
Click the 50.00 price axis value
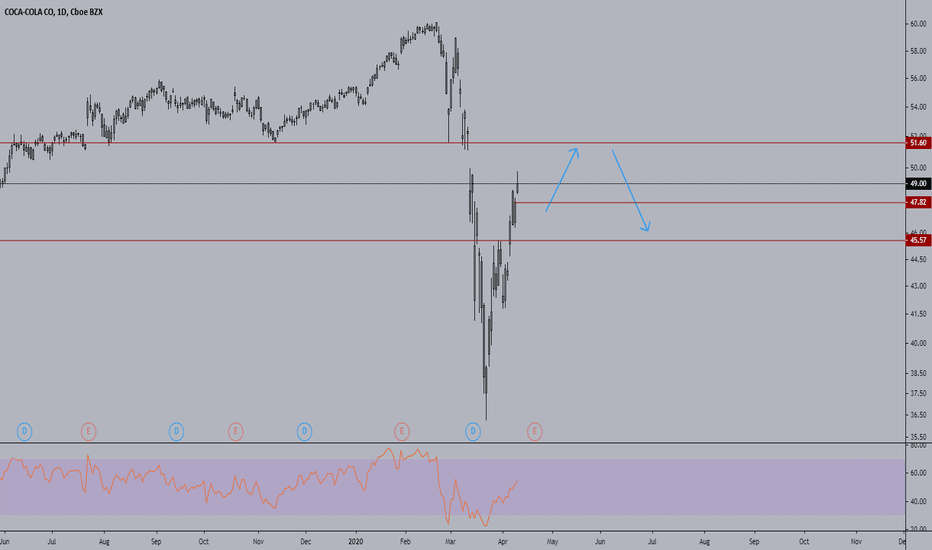[918, 168]
